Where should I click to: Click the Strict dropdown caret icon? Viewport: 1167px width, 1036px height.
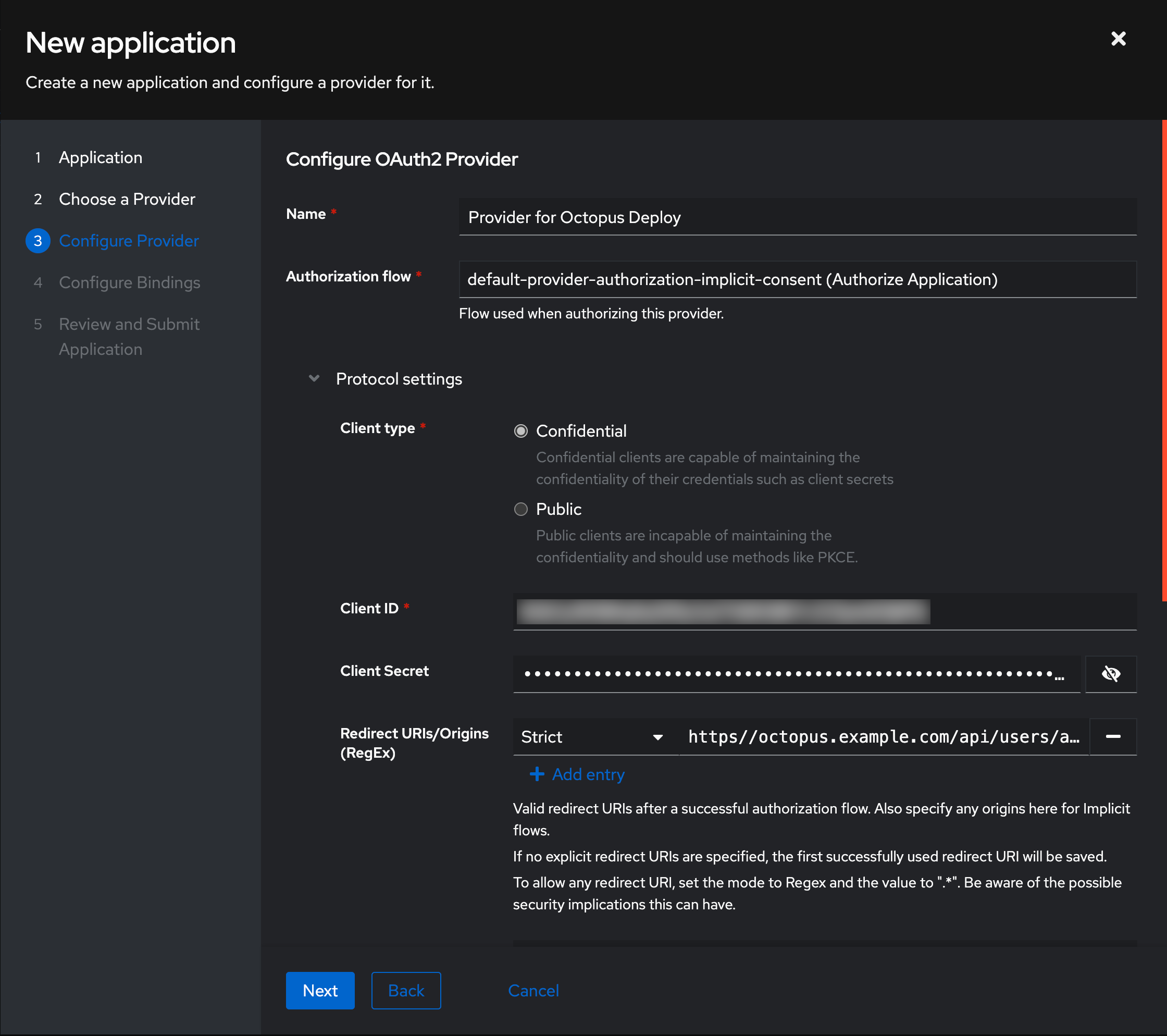click(x=657, y=737)
